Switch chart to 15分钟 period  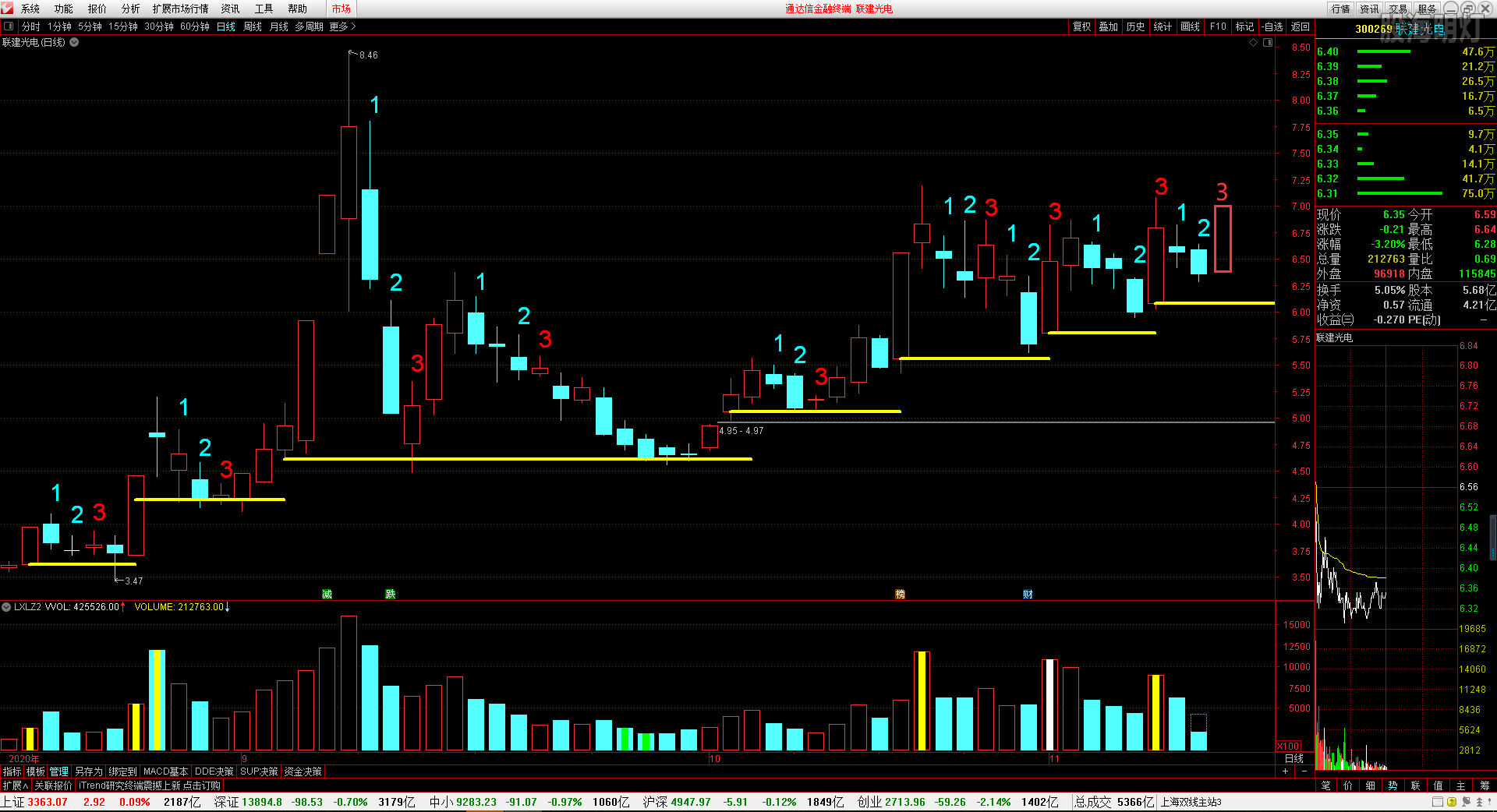(123, 26)
